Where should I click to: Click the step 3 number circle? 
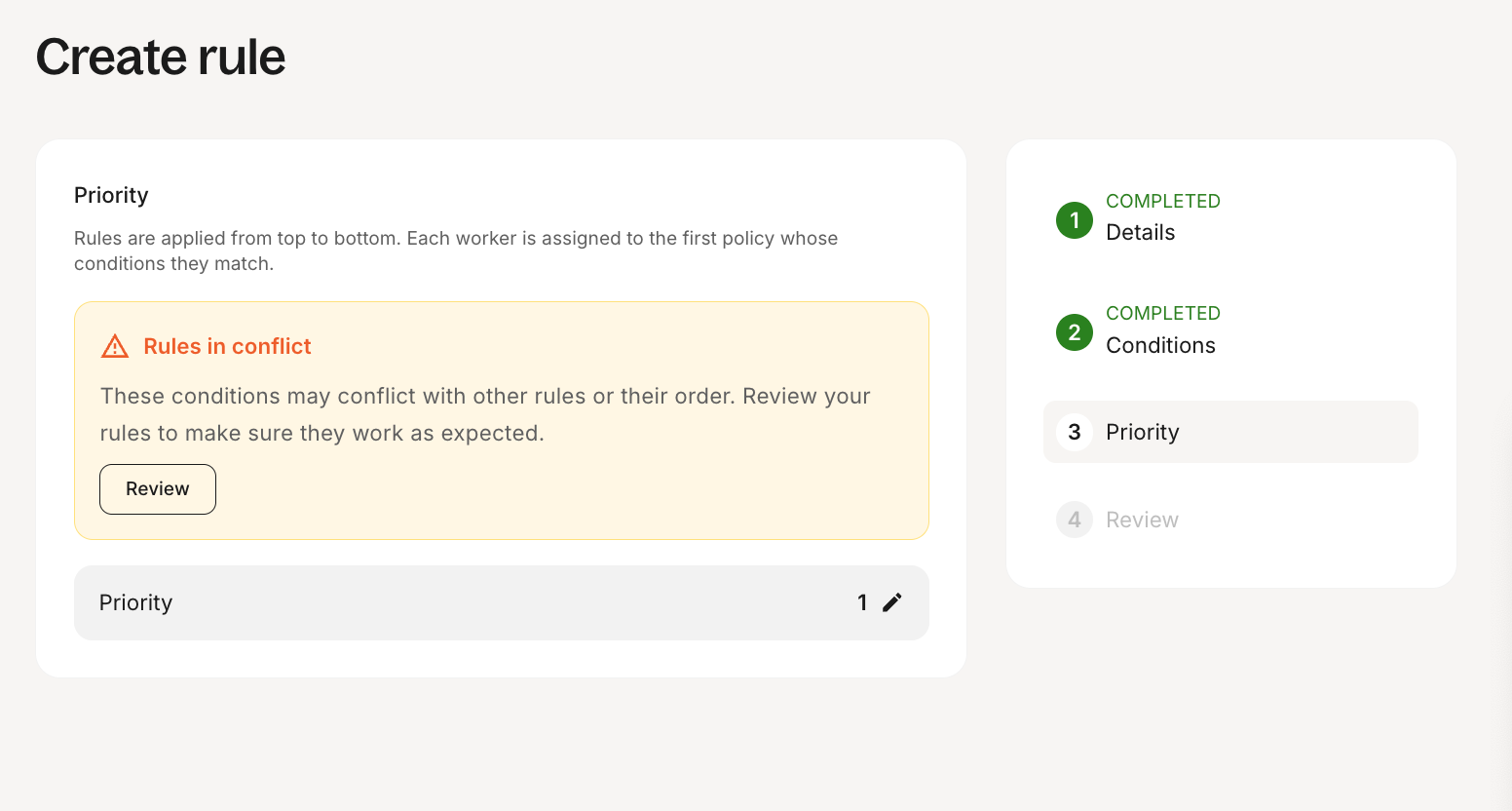coord(1075,432)
